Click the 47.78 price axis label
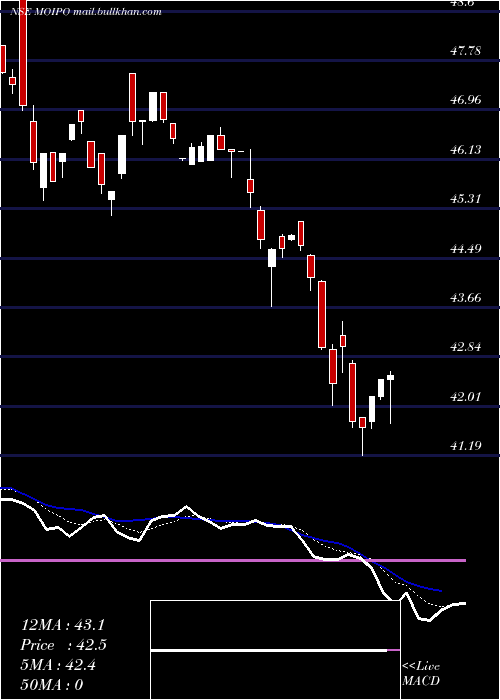This screenshot has height=700, width=500. pos(465,51)
